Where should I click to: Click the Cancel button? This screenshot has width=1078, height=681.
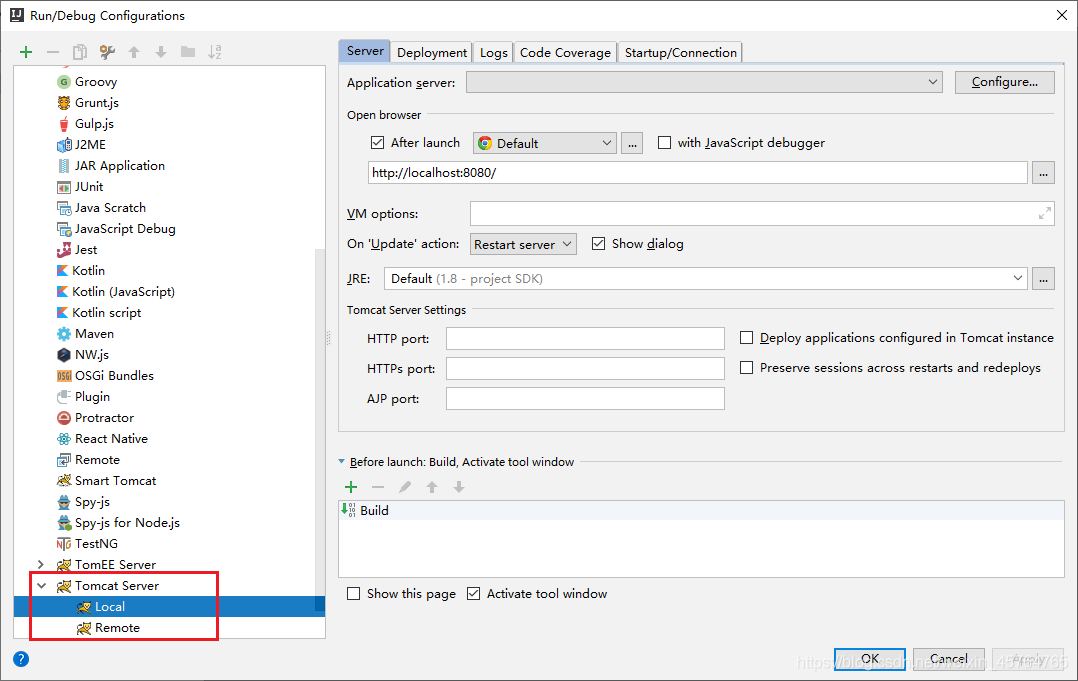pos(949,658)
